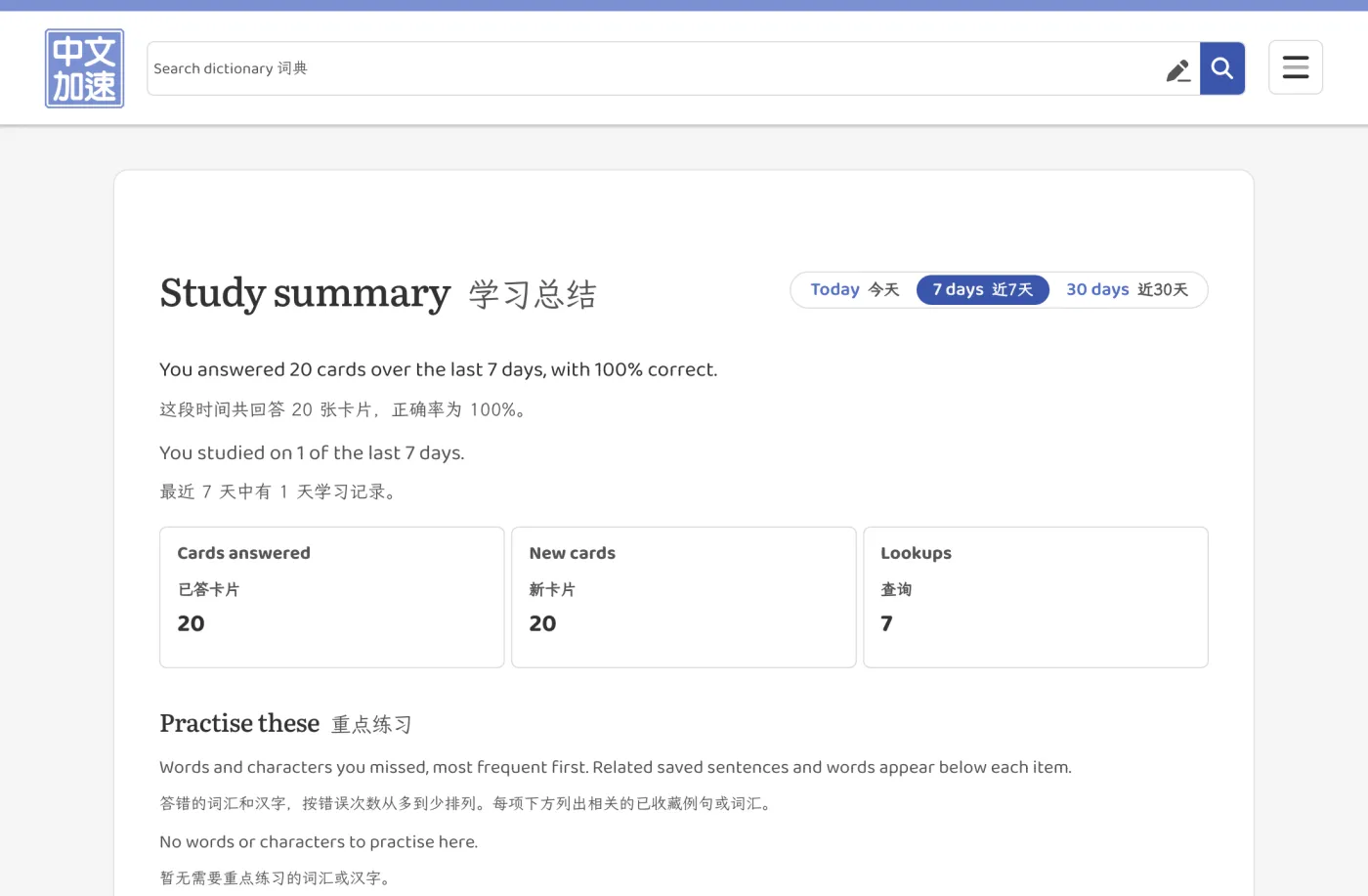Click the Lookups value 7
Viewport: 1368px width, 896px height.
(x=886, y=623)
